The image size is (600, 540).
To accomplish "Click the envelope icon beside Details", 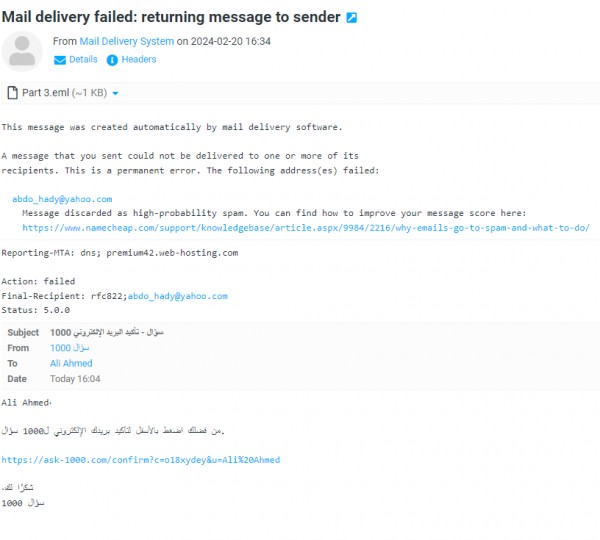I will (59, 60).
